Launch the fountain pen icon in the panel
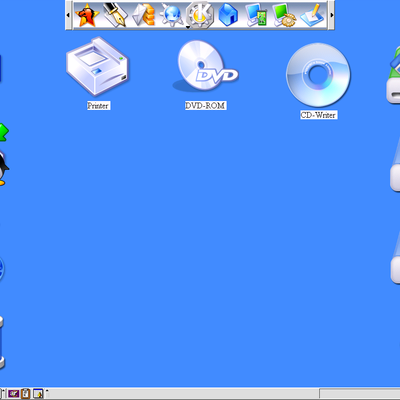This screenshot has height=400, width=400. [115, 15]
